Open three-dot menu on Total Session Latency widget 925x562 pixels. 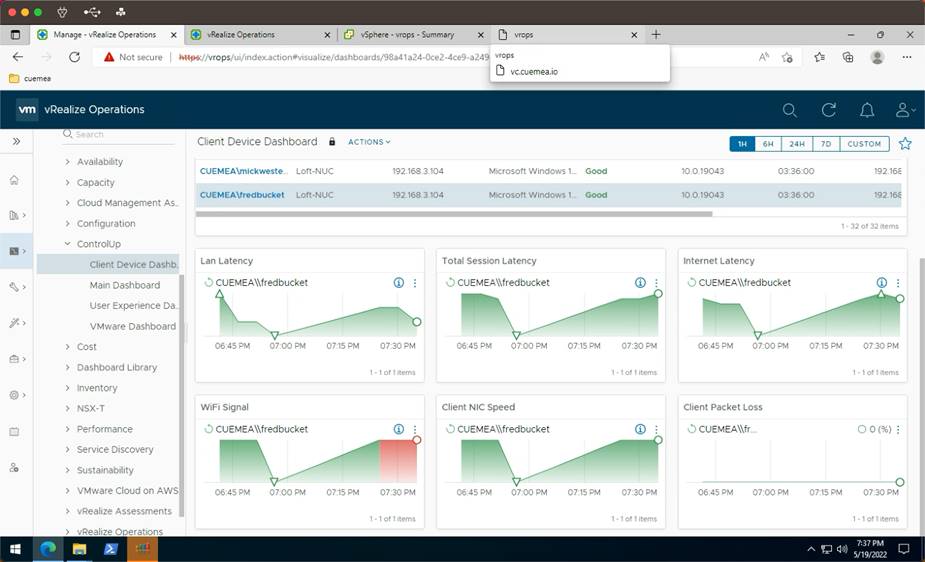656,282
